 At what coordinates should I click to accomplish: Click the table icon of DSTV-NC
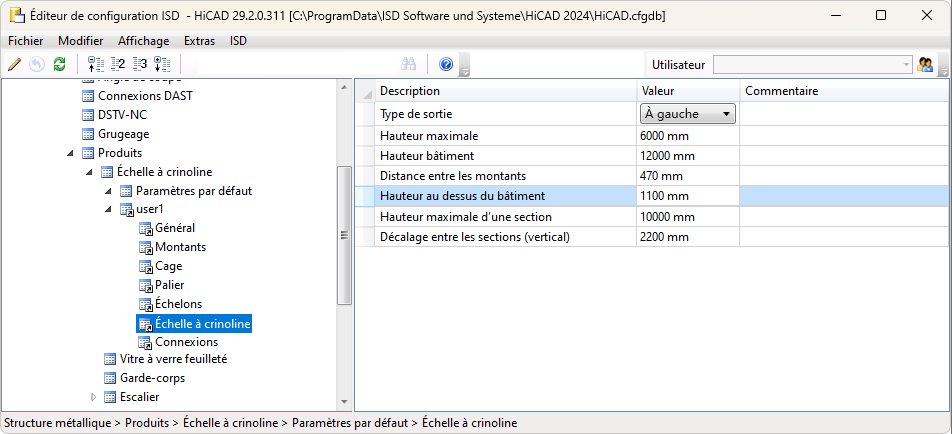coord(88,115)
